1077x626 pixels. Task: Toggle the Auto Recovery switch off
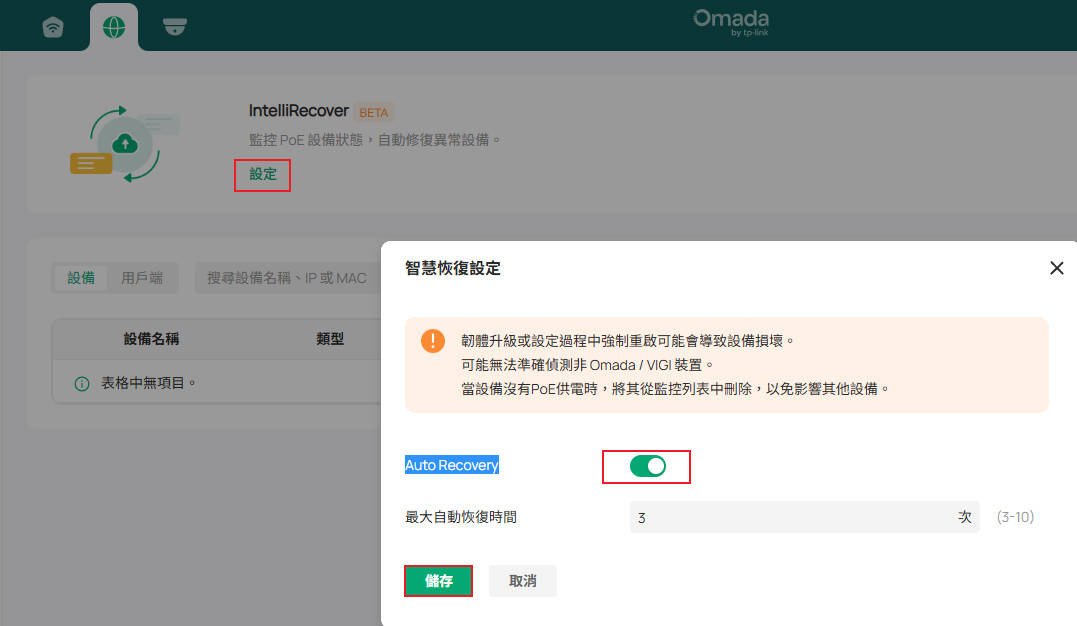[647, 466]
